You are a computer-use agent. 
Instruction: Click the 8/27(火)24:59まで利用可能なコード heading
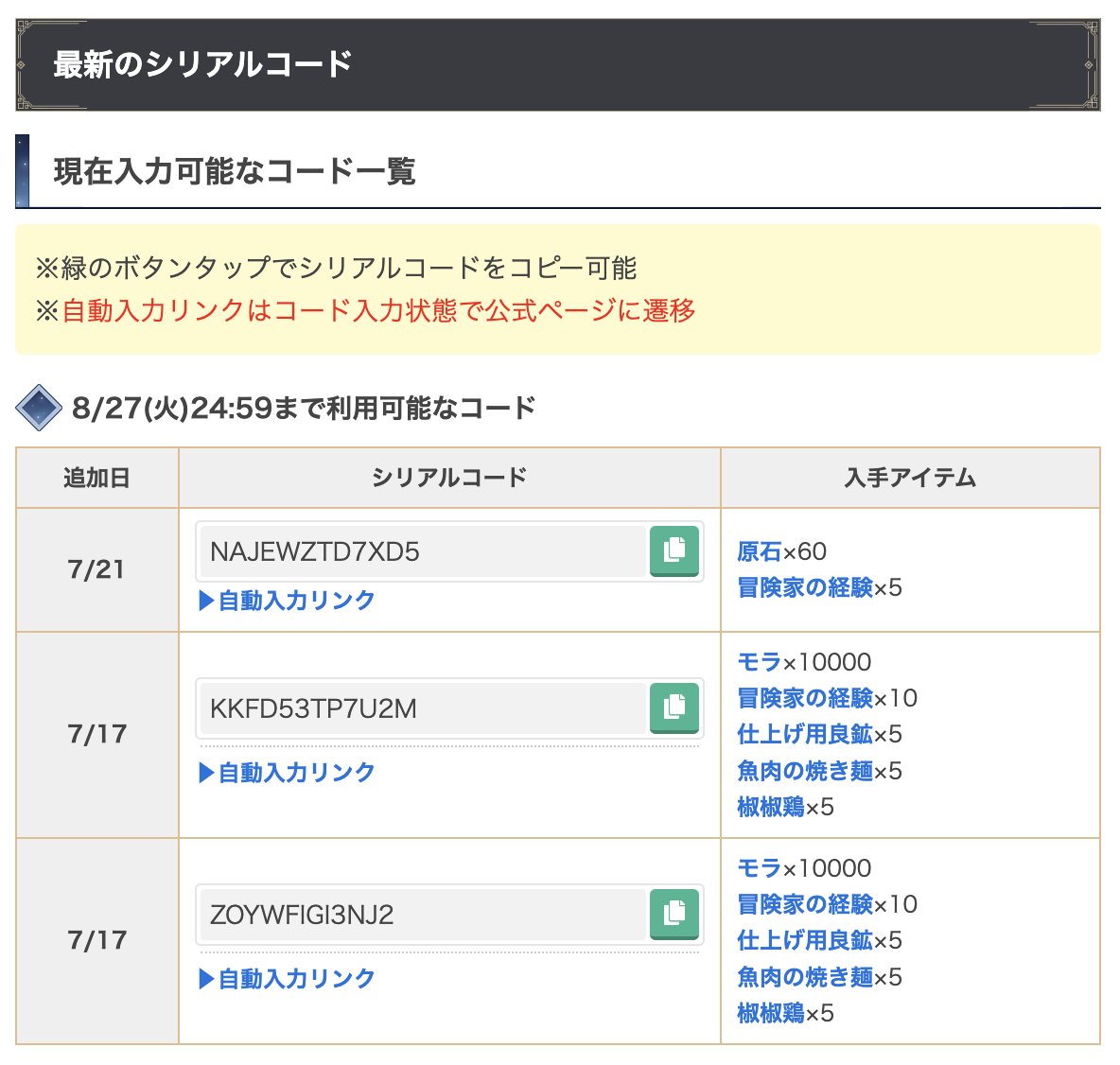click(x=304, y=409)
